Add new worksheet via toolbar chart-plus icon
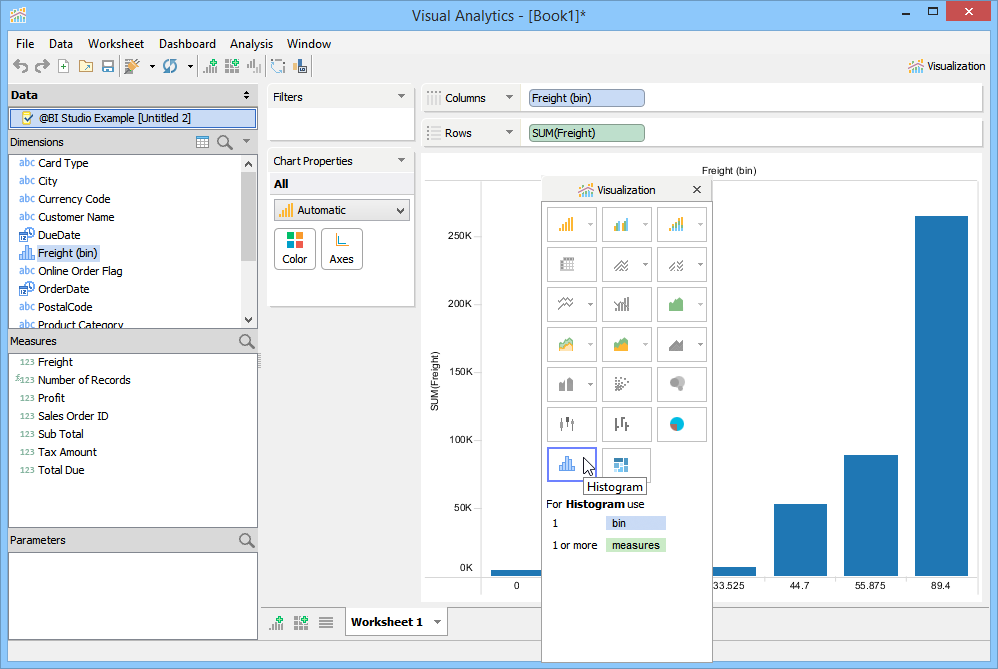998x669 pixels. click(x=210, y=66)
